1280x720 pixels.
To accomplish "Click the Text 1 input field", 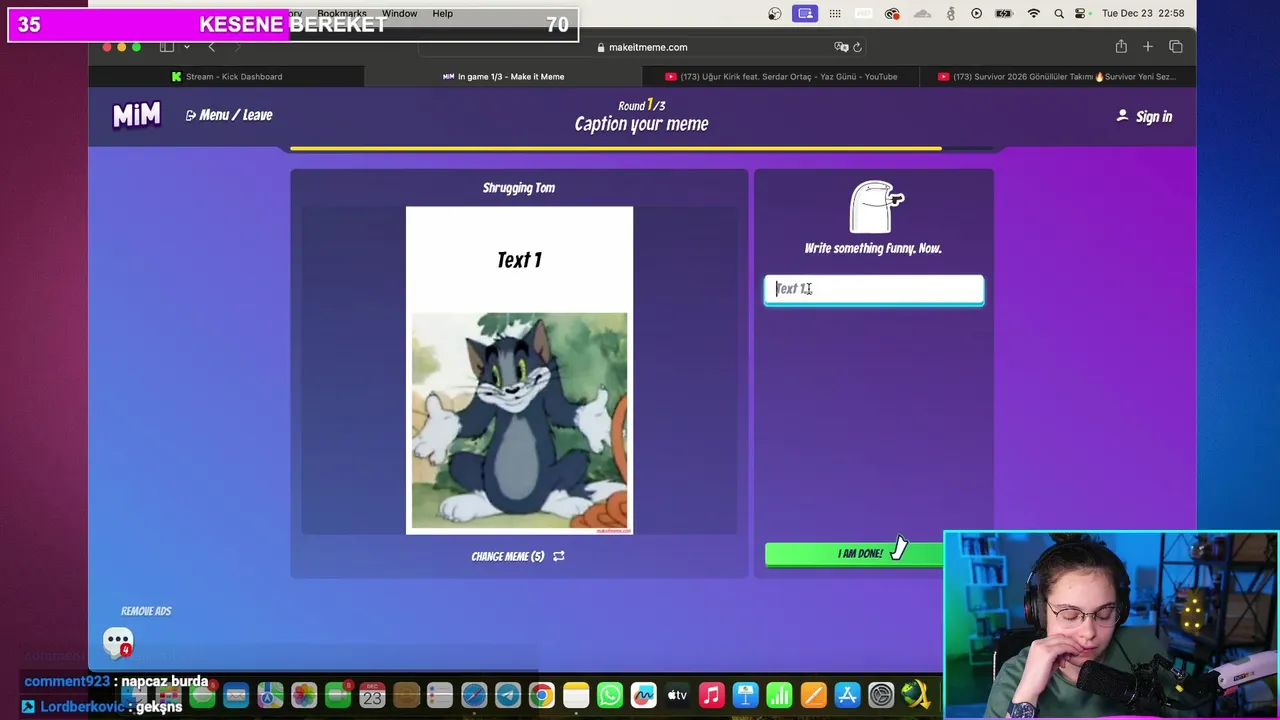I will click(x=874, y=289).
